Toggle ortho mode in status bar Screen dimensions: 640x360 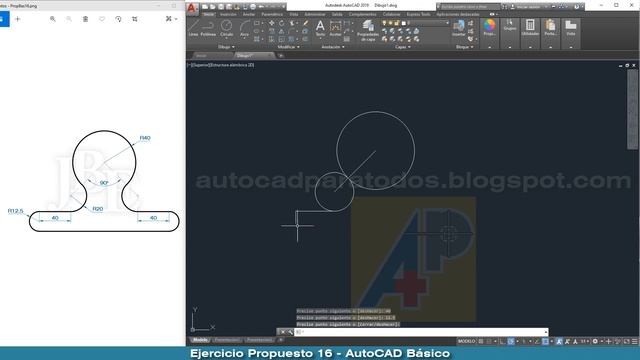(x=503, y=341)
